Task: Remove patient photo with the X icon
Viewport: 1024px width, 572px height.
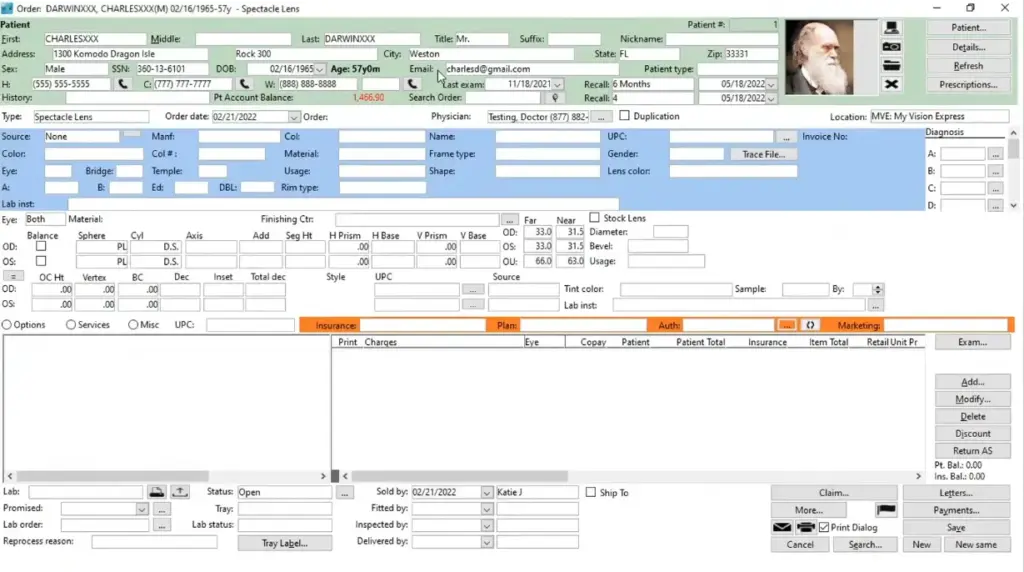Action: coord(891,84)
